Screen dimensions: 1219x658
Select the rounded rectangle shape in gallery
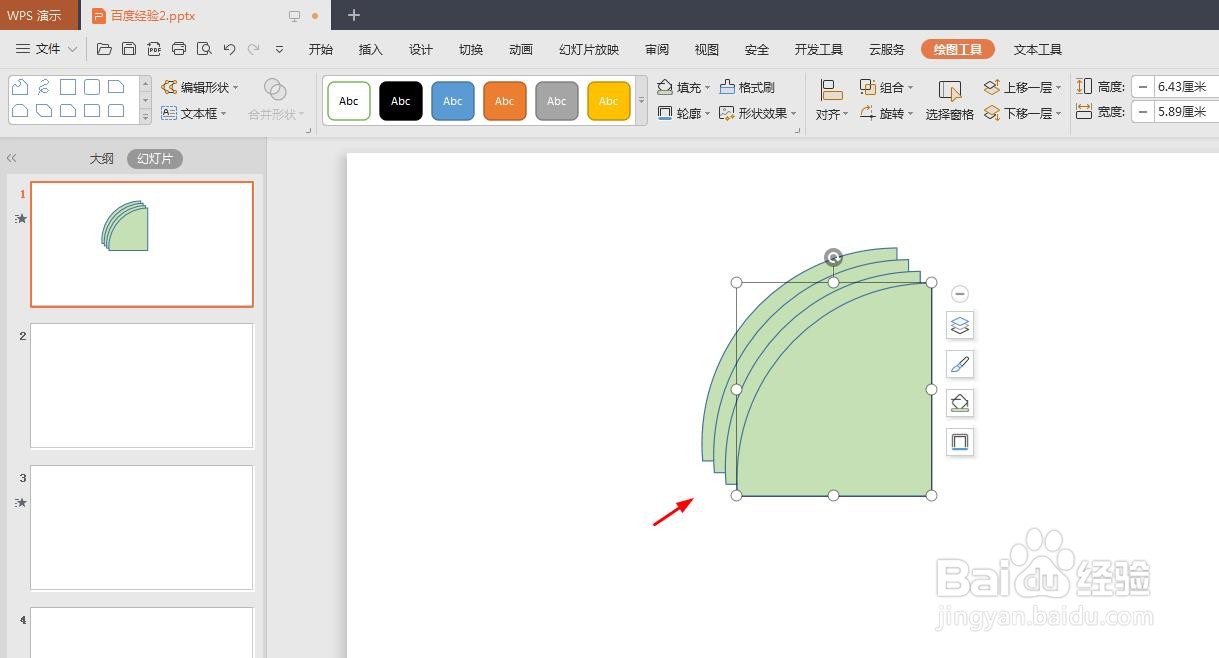click(x=92, y=87)
